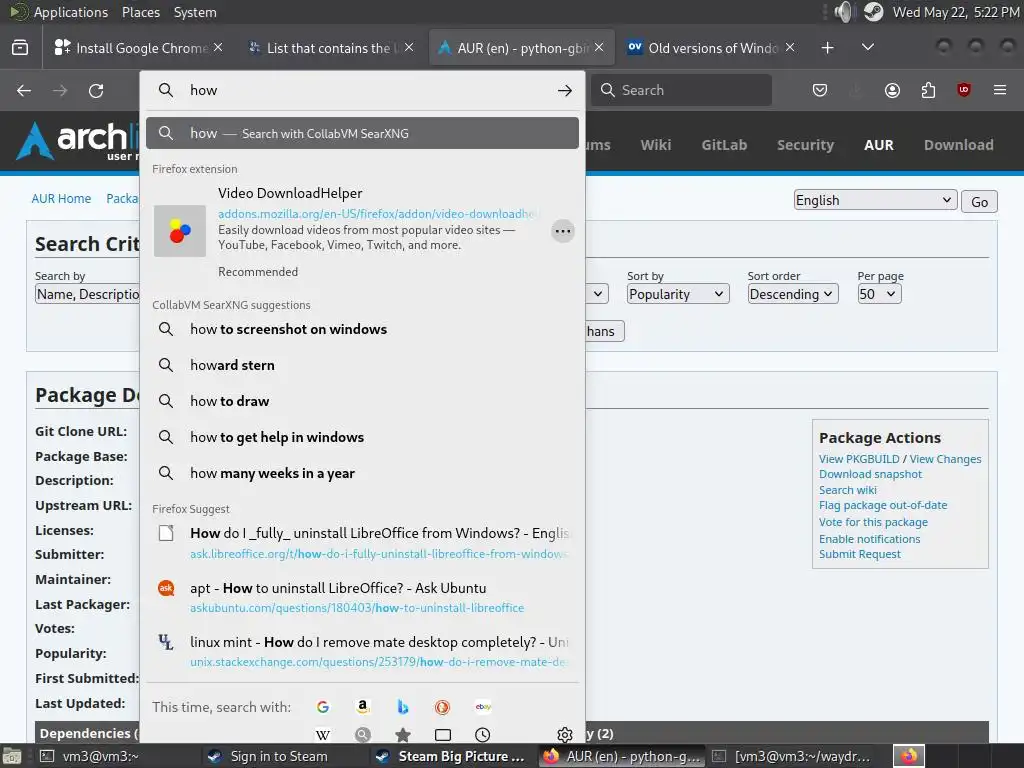Select suggestion 'how to screenshot on windows'

[362, 329]
